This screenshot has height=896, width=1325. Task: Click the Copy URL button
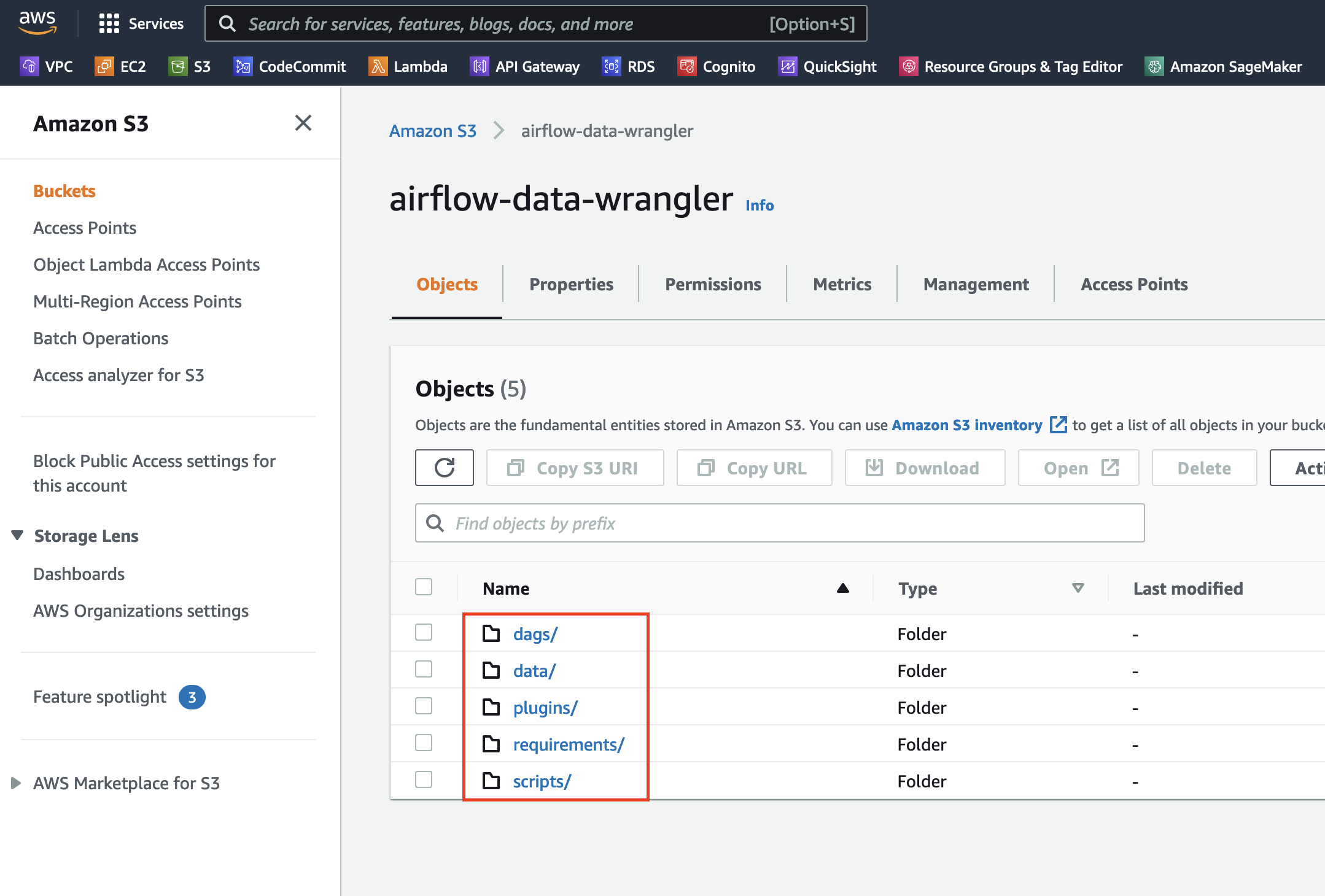click(755, 468)
